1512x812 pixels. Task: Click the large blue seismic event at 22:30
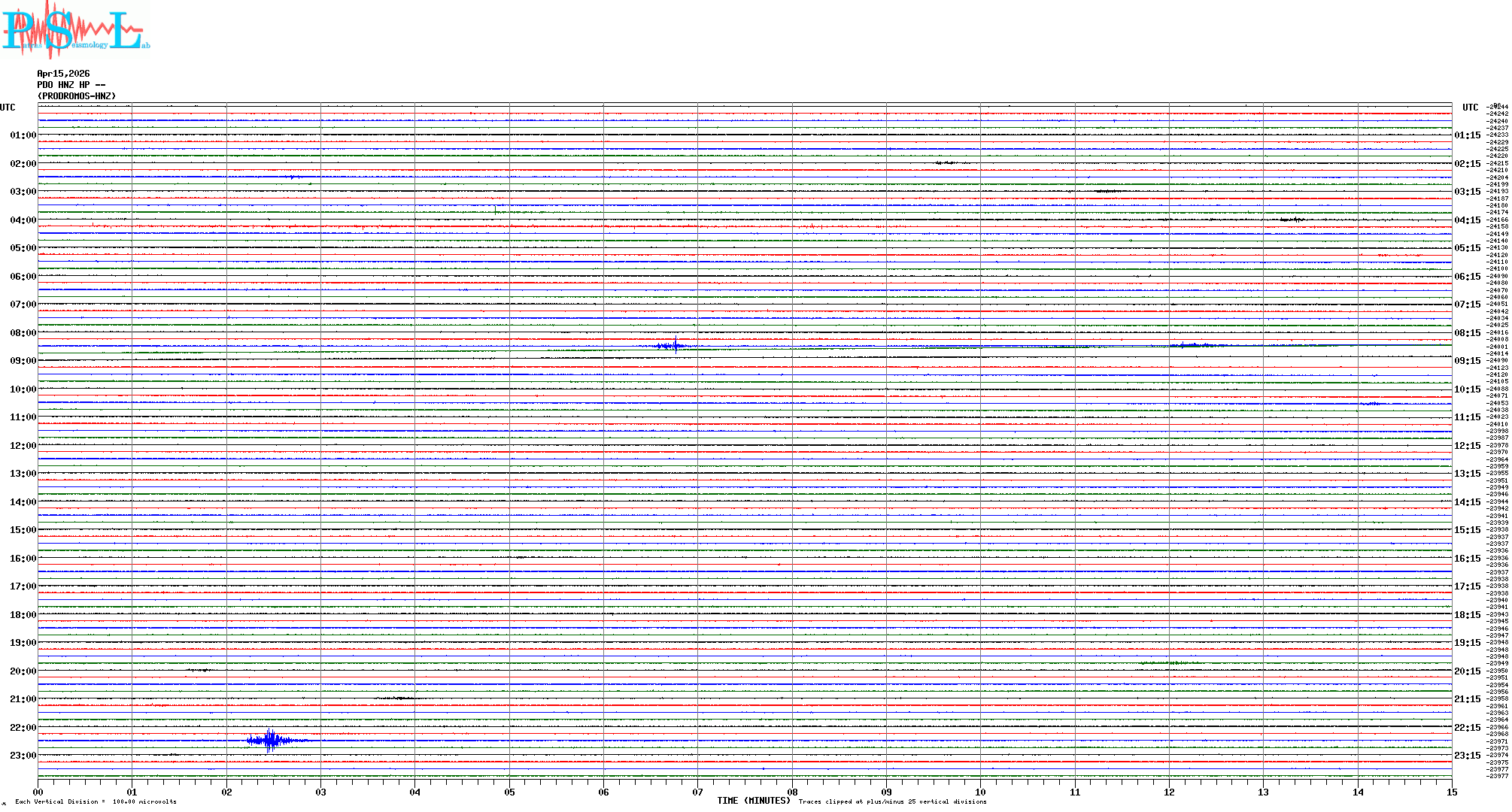pyautogui.click(x=269, y=741)
